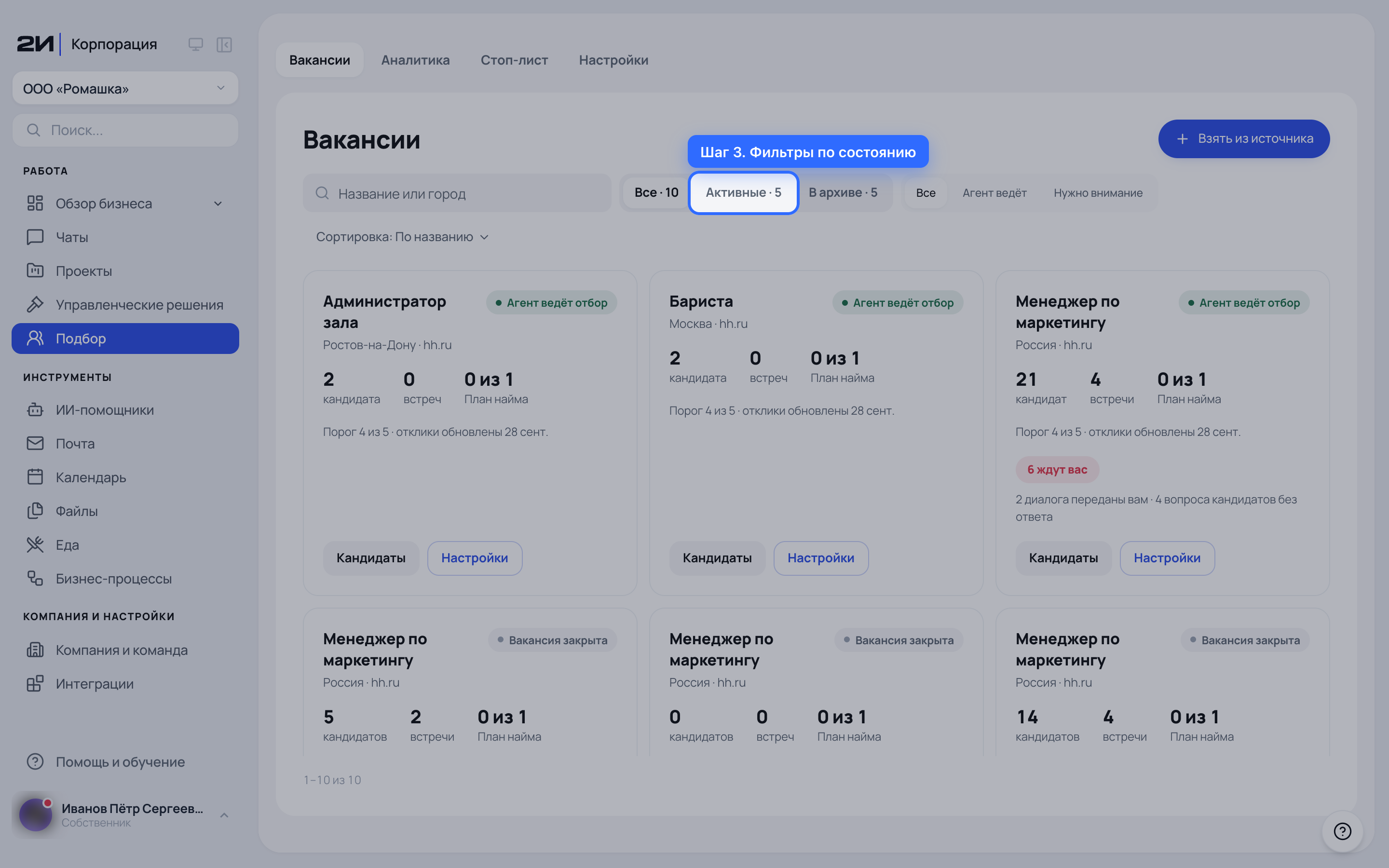This screenshot has height=868, width=1389.
Task: Switch to the Стоп-лист tab
Action: [514, 60]
